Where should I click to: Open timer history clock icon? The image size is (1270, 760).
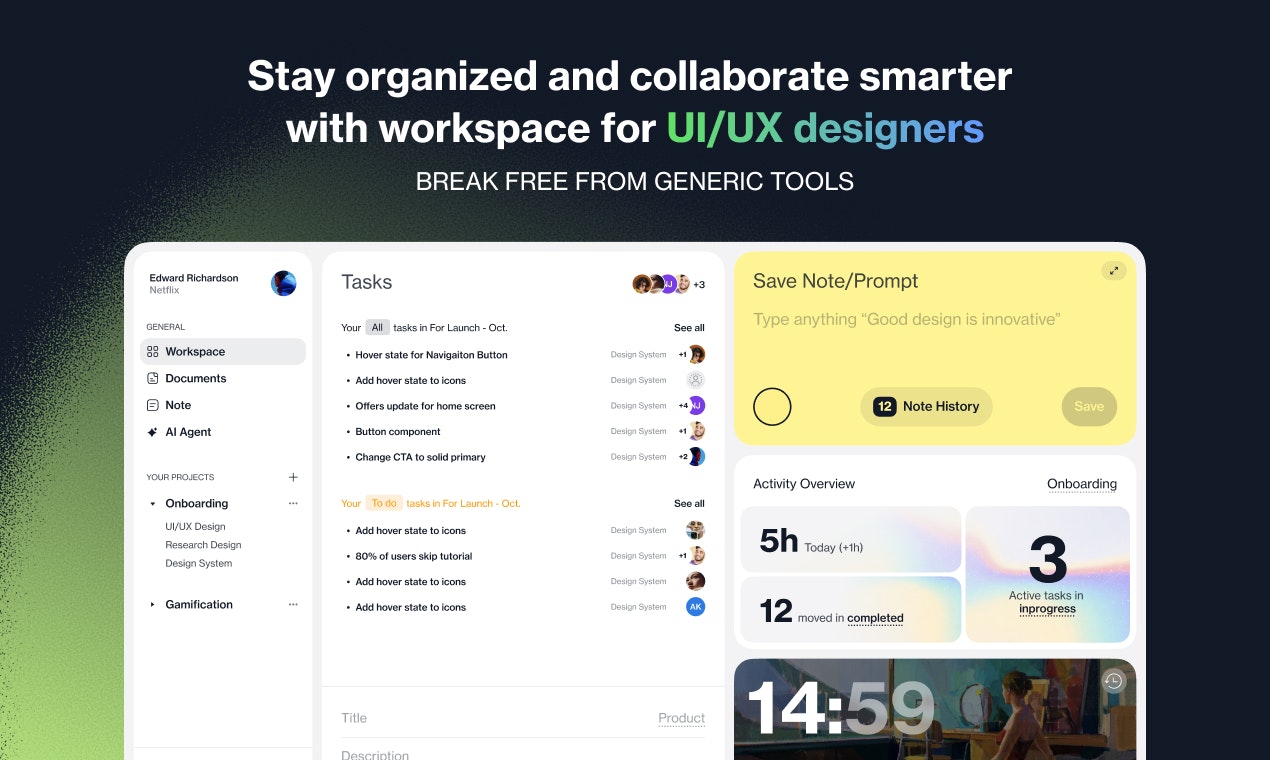click(1114, 681)
